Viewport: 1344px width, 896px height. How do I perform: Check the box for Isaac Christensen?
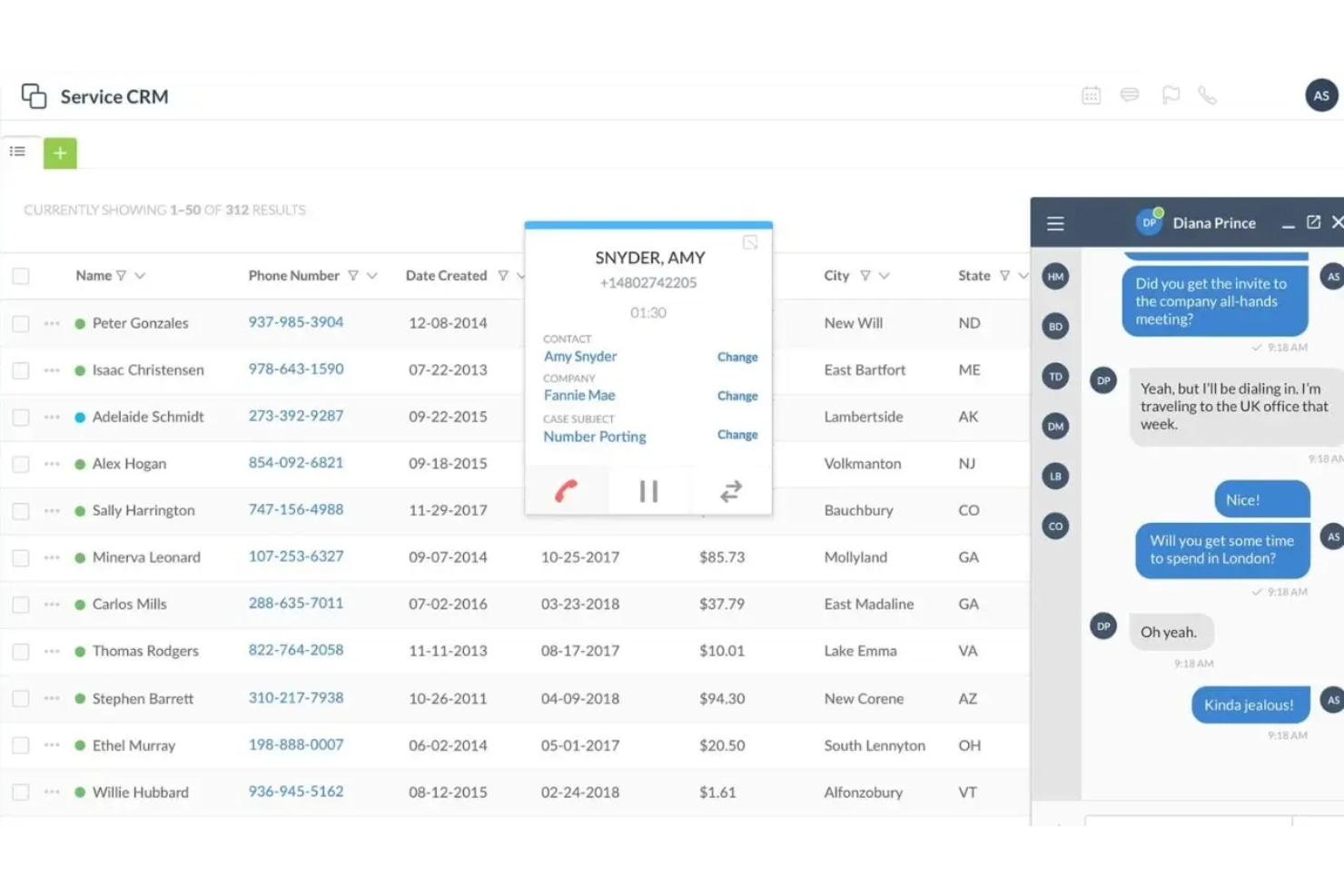[x=21, y=370]
